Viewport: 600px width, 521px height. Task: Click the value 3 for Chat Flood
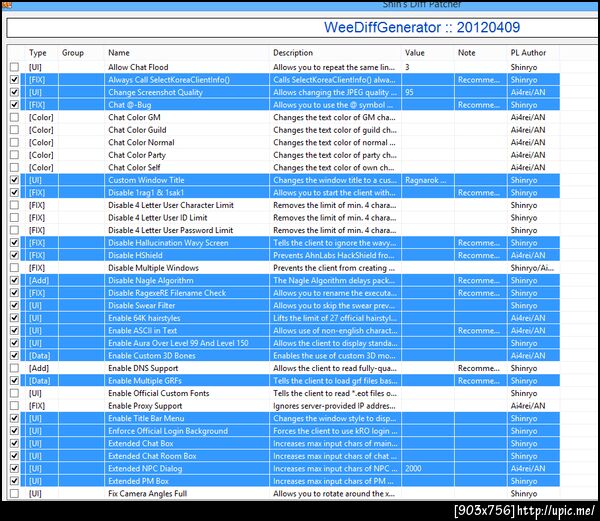[x=407, y=67]
